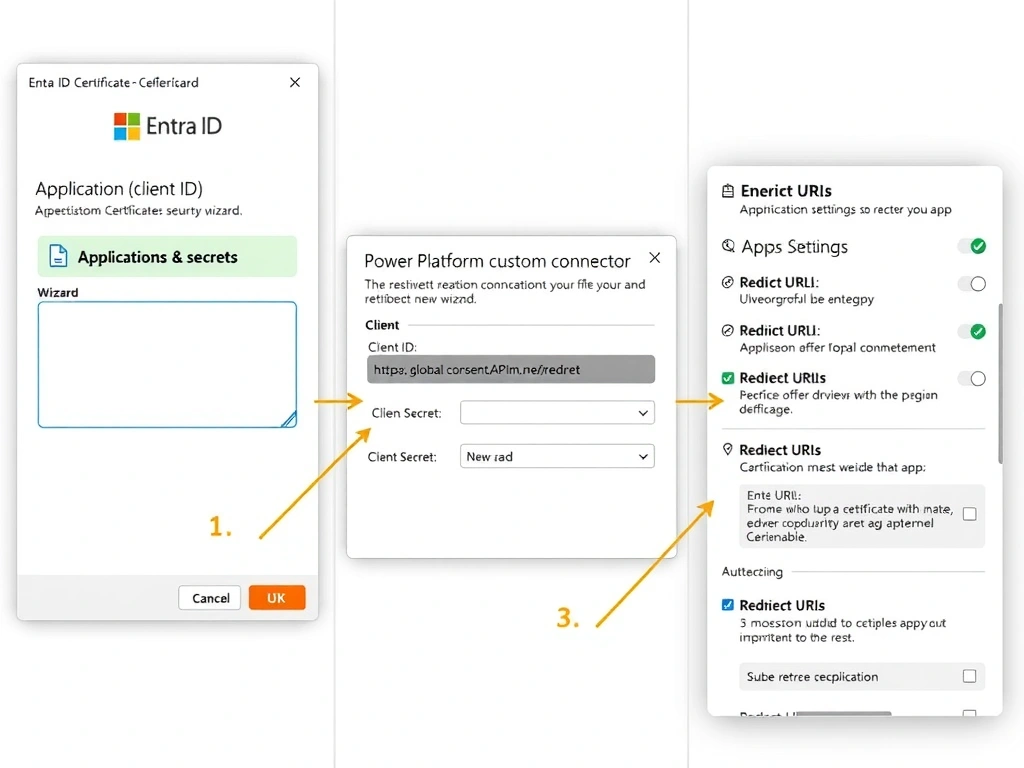Check the Ente URIL checkbox

970,515
